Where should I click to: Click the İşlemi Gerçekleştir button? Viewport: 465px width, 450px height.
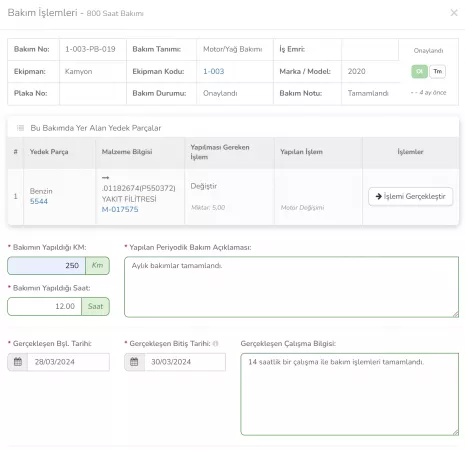coord(410,196)
